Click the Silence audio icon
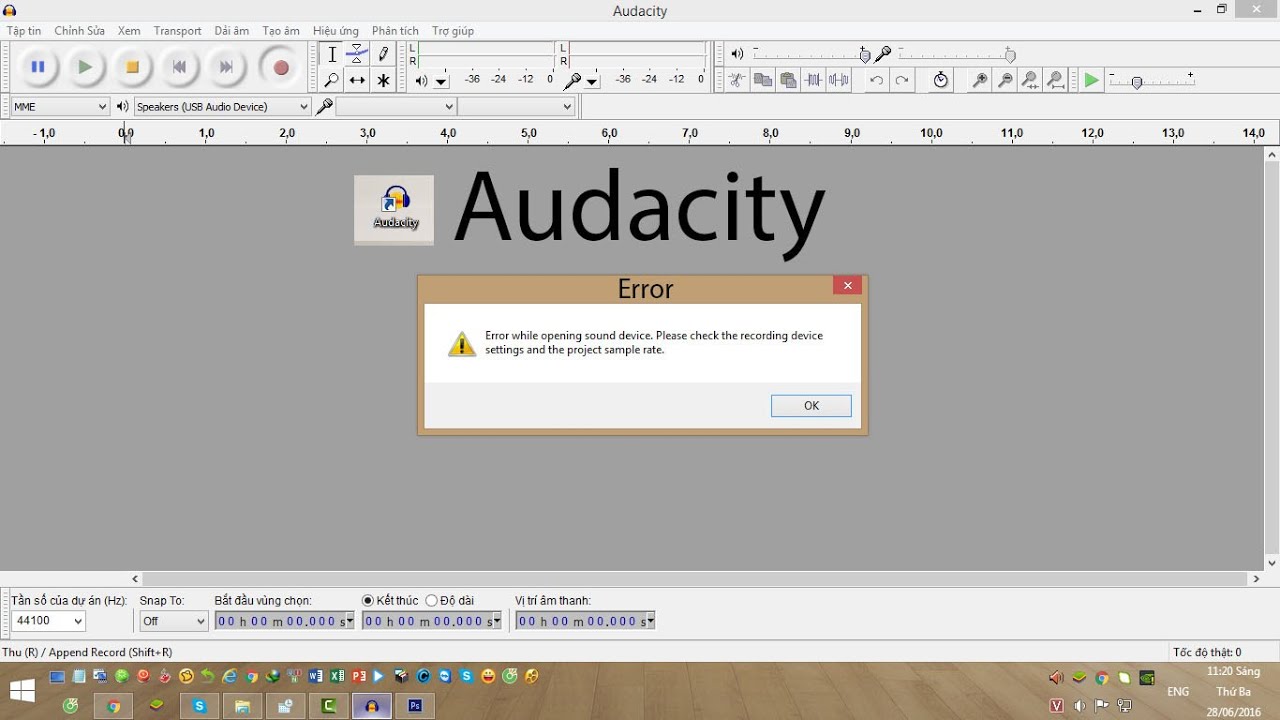Screen dimensions: 1280x720 839,80
